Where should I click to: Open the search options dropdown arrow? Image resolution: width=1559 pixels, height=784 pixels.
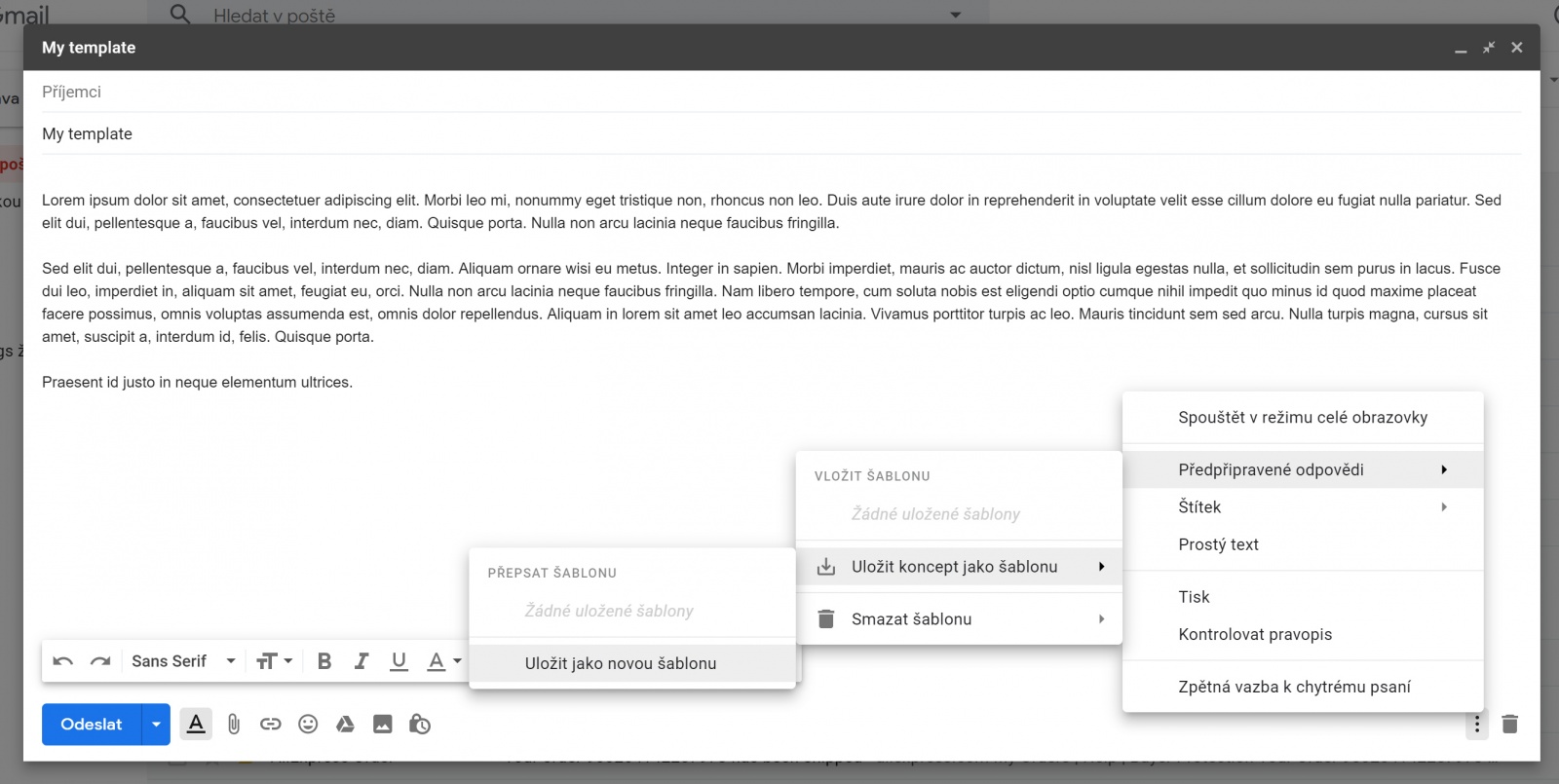[955, 15]
